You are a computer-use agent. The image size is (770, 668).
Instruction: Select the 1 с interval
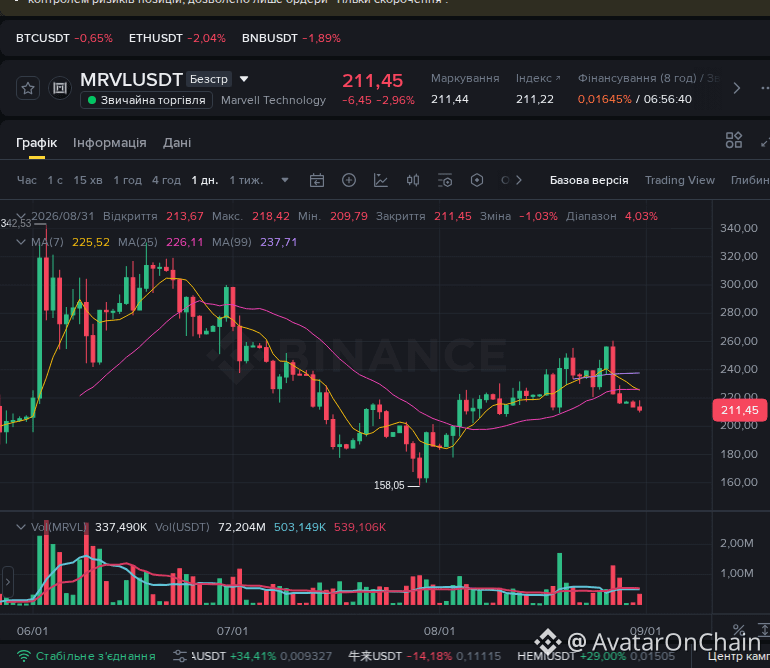coord(55,180)
